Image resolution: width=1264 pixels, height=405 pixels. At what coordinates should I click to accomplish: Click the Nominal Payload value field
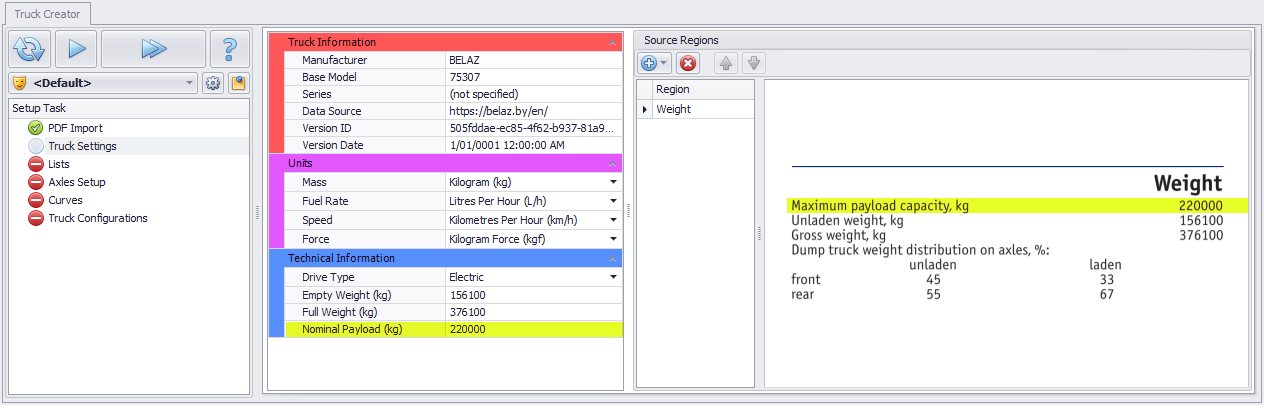[533, 329]
